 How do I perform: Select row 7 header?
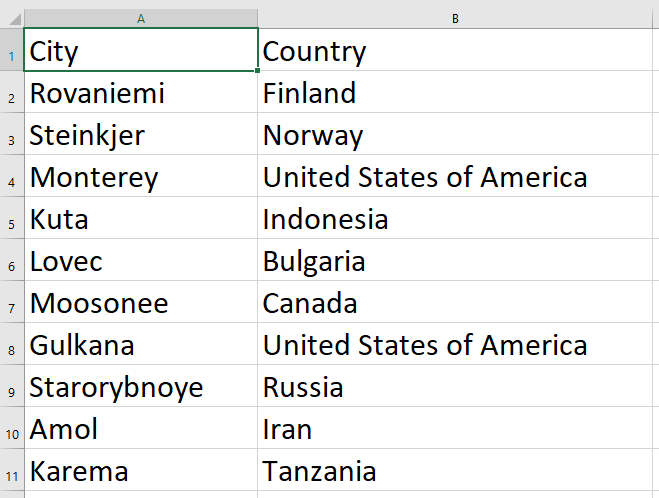coord(12,304)
